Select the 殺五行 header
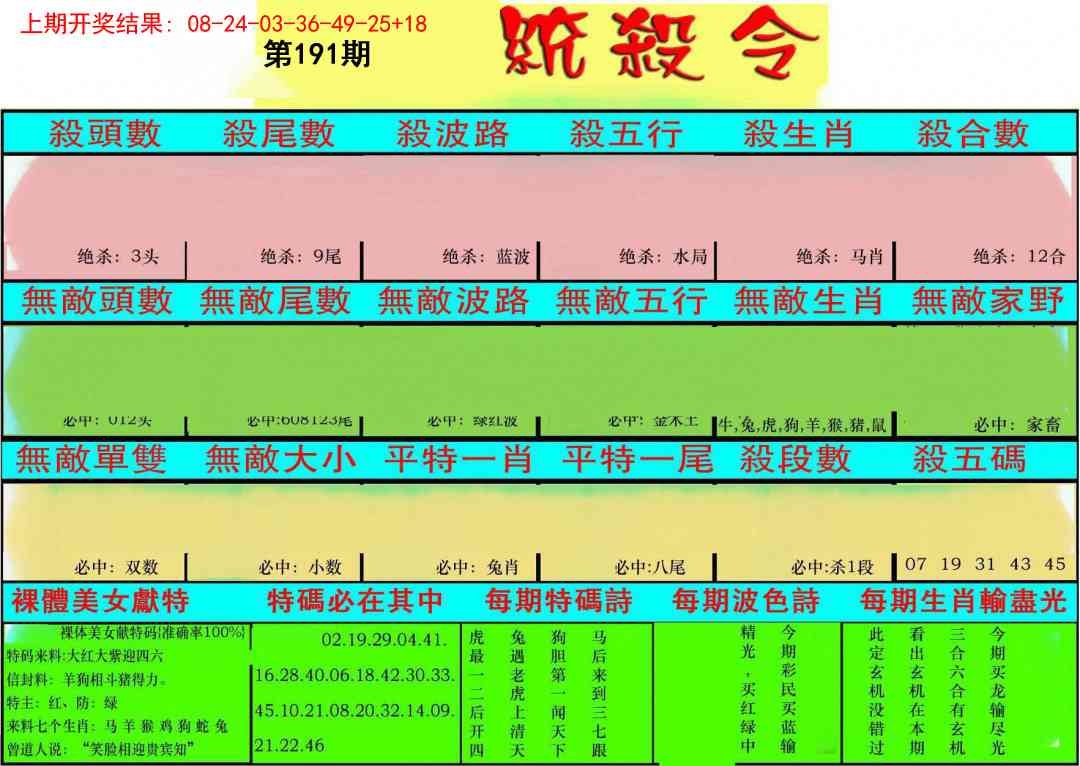This screenshot has width=1080, height=766. coord(626,134)
